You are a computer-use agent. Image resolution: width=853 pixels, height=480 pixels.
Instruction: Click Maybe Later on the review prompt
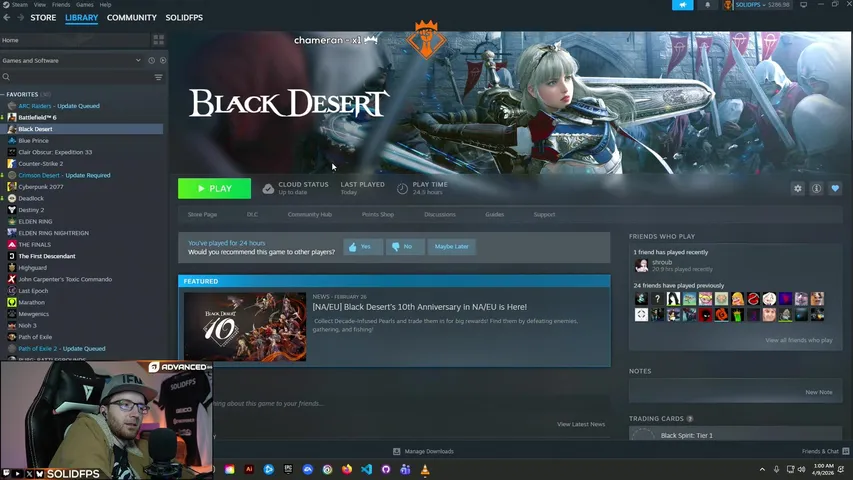pos(452,247)
